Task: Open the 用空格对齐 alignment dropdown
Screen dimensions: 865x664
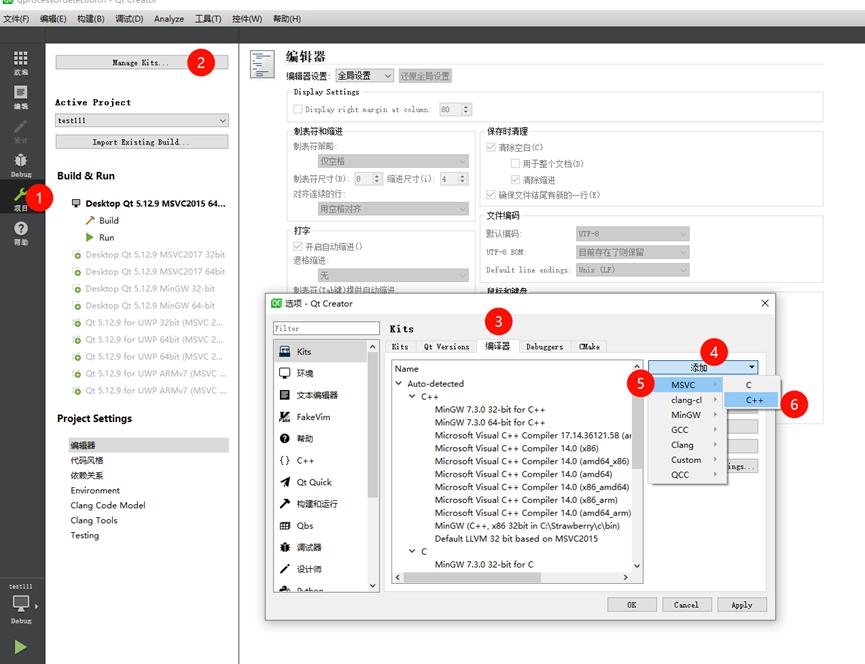Action: coord(393,209)
